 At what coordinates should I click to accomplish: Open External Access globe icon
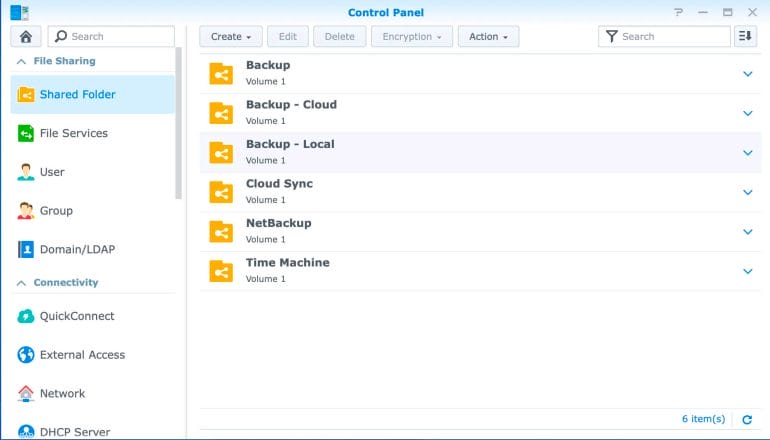(x=26, y=355)
